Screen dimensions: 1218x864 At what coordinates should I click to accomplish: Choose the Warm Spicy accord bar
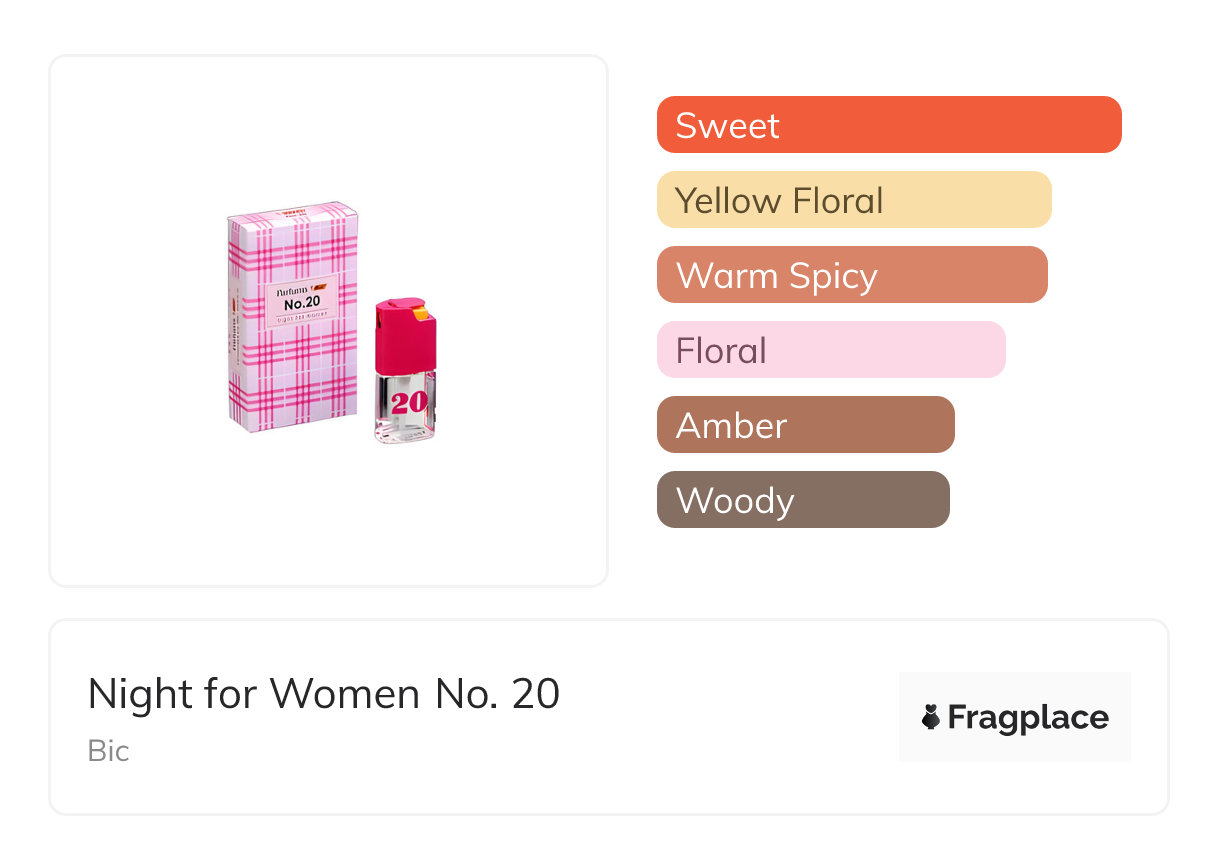click(x=851, y=275)
